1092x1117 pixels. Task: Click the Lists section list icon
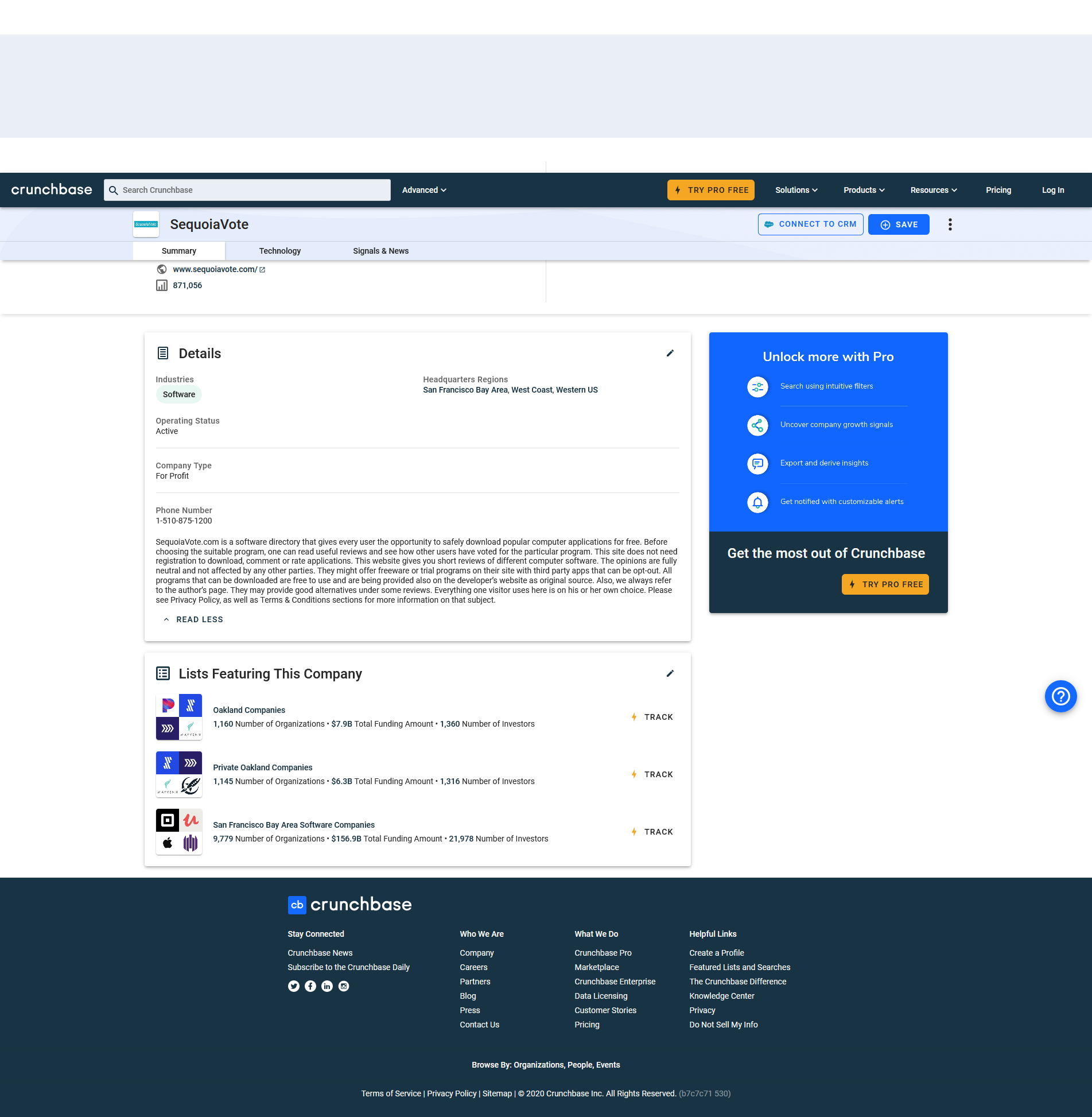[x=163, y=673]
